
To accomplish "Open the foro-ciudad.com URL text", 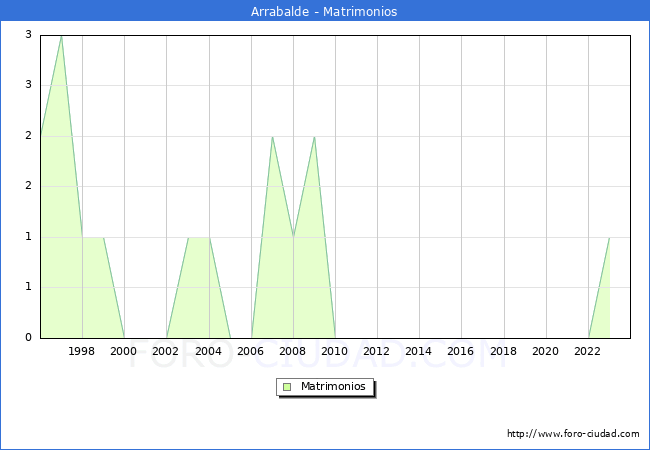I will tap(573, 434).
